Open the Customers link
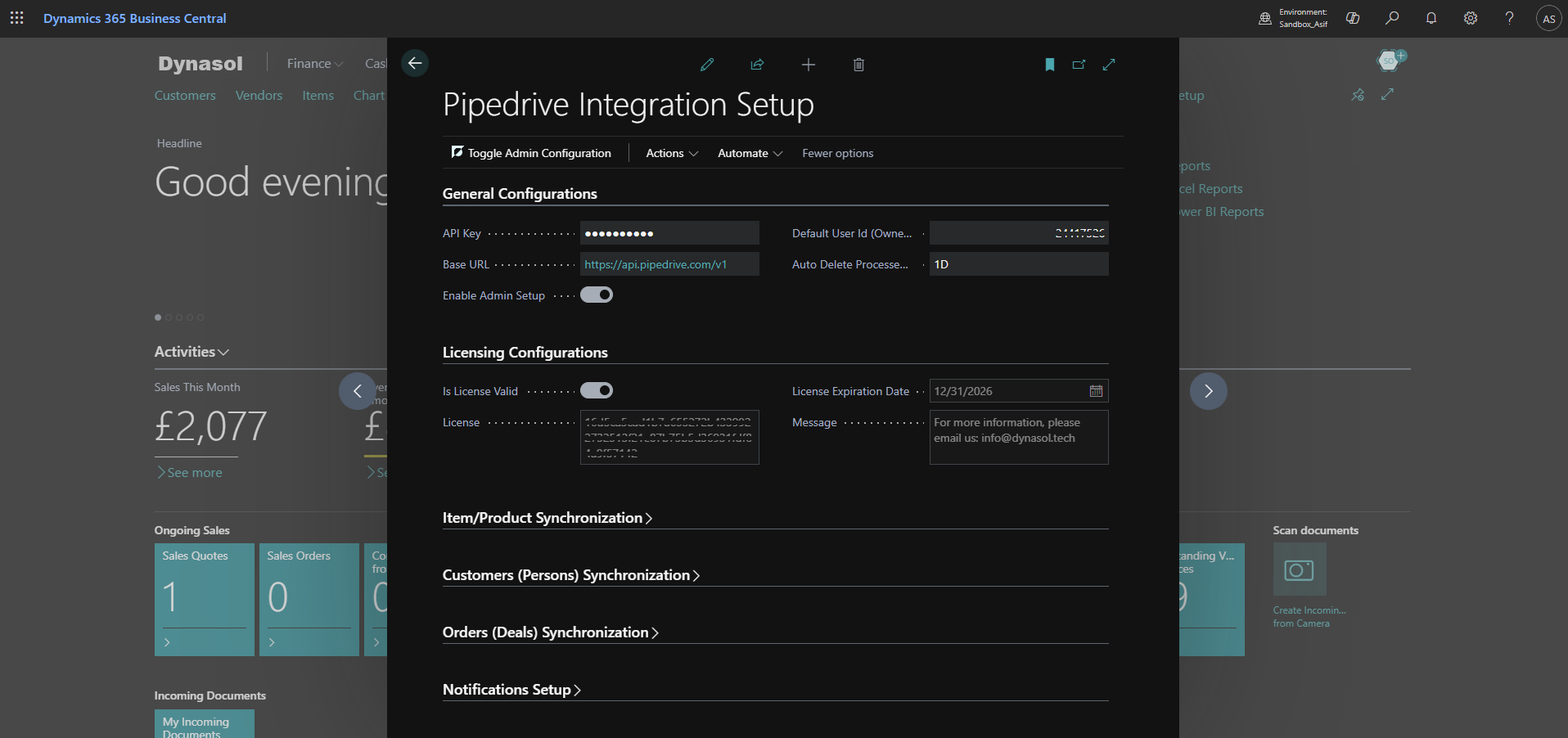This screenshot has height=738, width=1568. (185, 96)
